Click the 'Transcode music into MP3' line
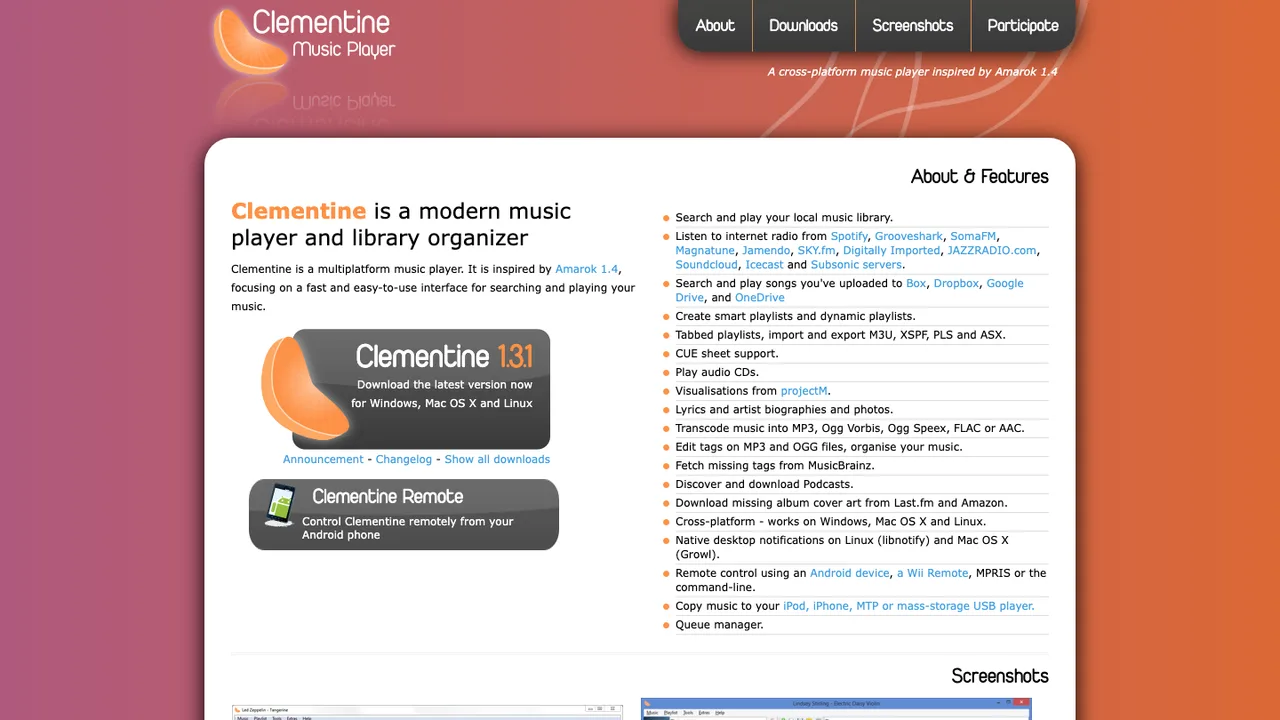Viewport: 1280px width, 720px height. [x=850, y=428]
